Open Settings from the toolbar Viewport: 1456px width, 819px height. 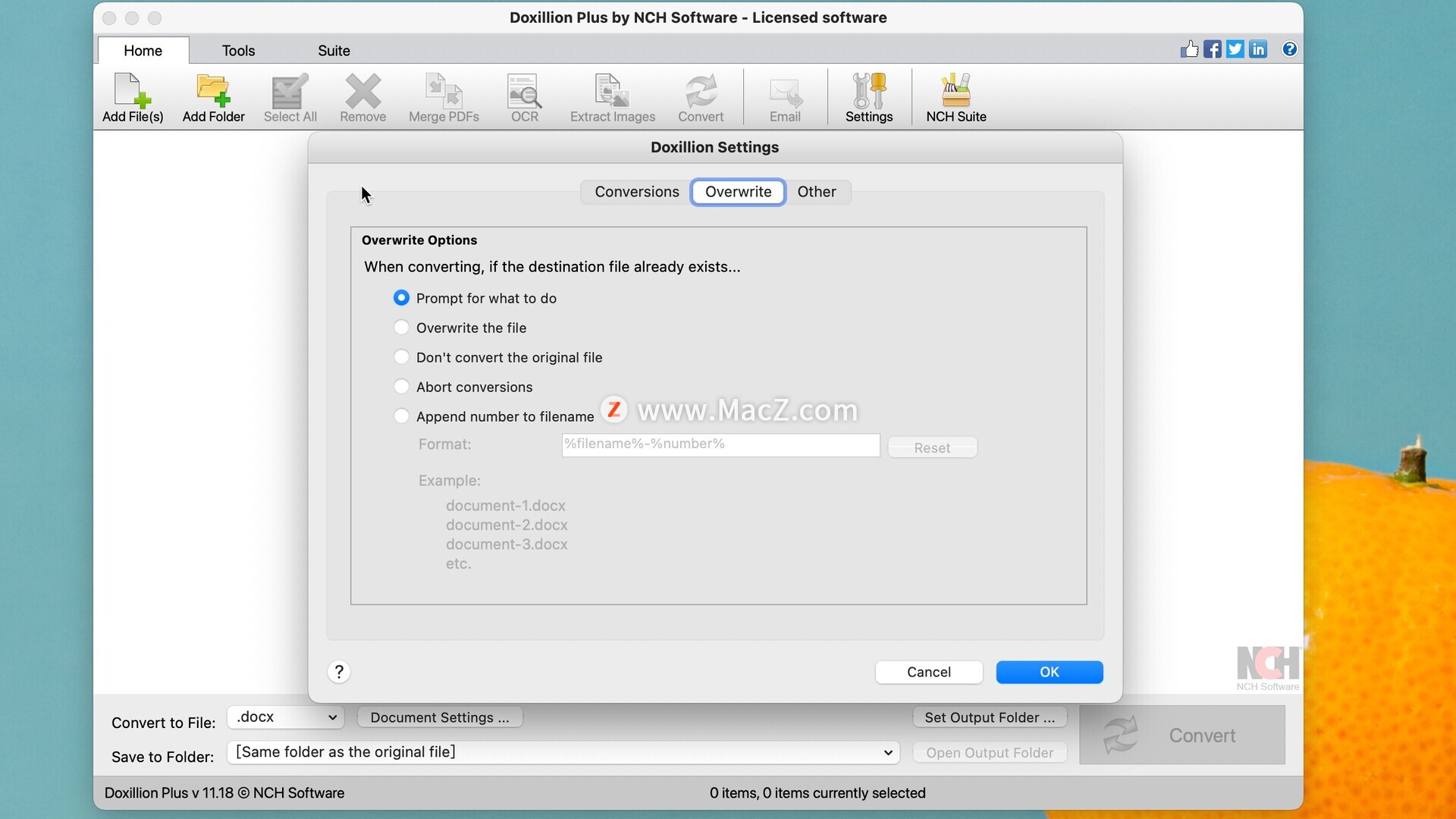point(869,97)
